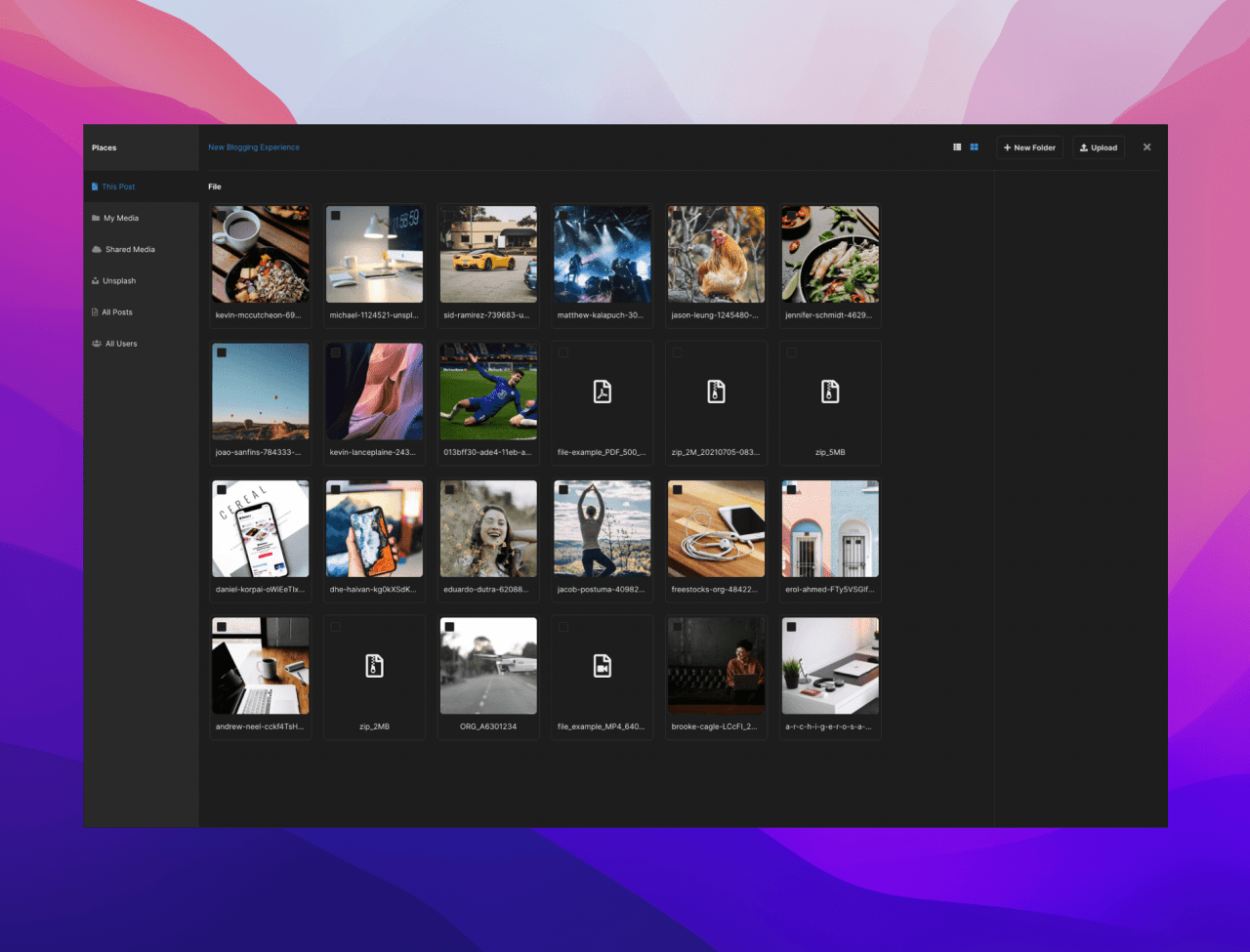Select checkbox on joao-sanfins balloons image
The width and height of the screenshot is (1250, 952).
tap(222, 352)
